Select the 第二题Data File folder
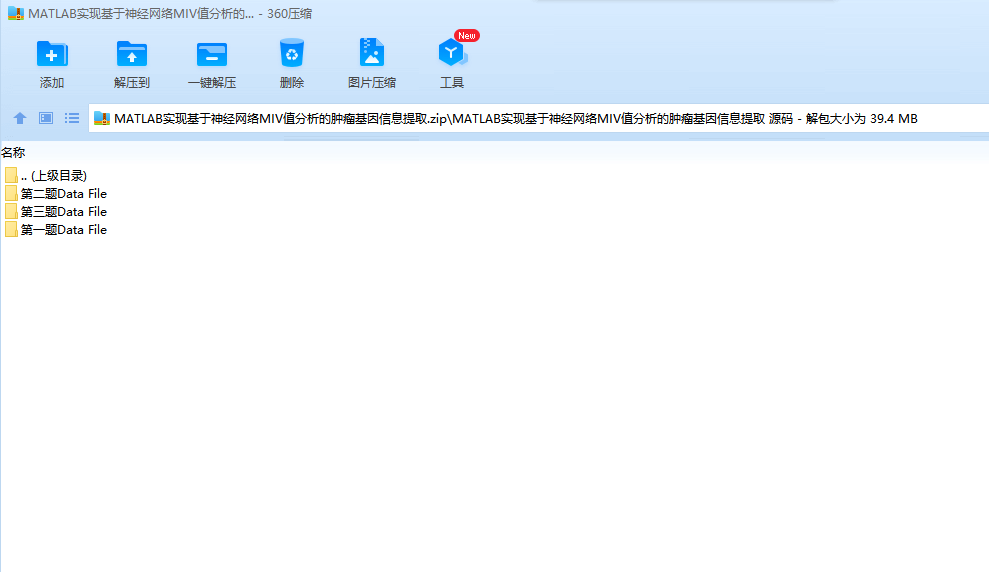 coord(56,194)
